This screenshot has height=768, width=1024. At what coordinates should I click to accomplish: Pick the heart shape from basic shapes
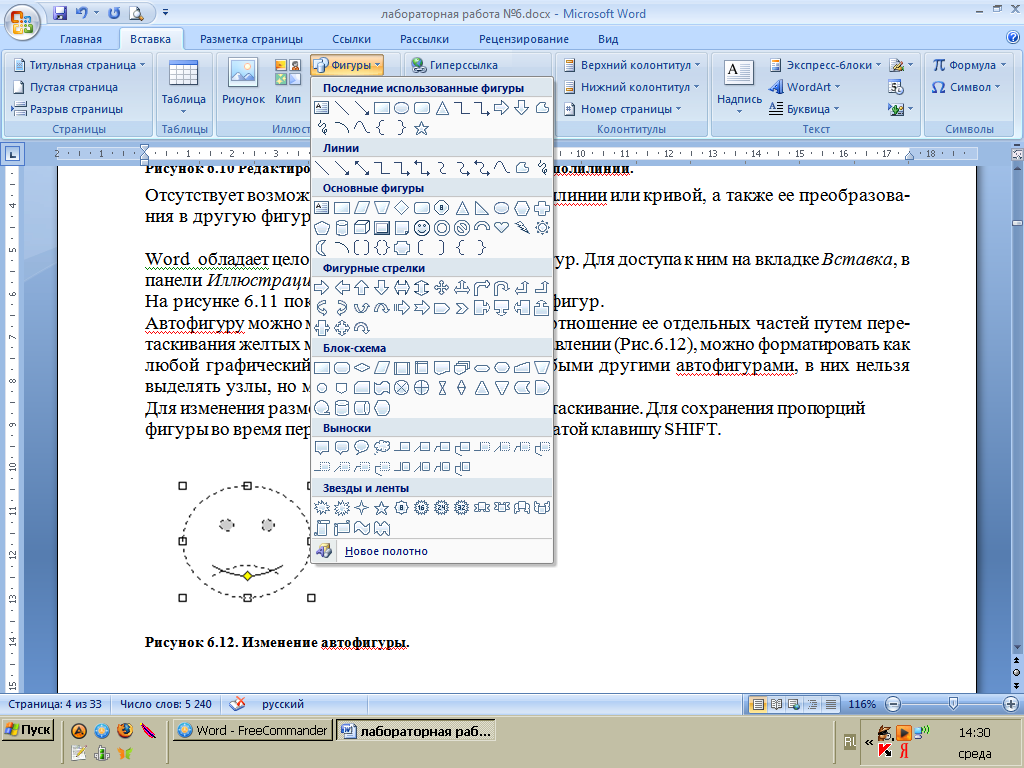point(502,228)
